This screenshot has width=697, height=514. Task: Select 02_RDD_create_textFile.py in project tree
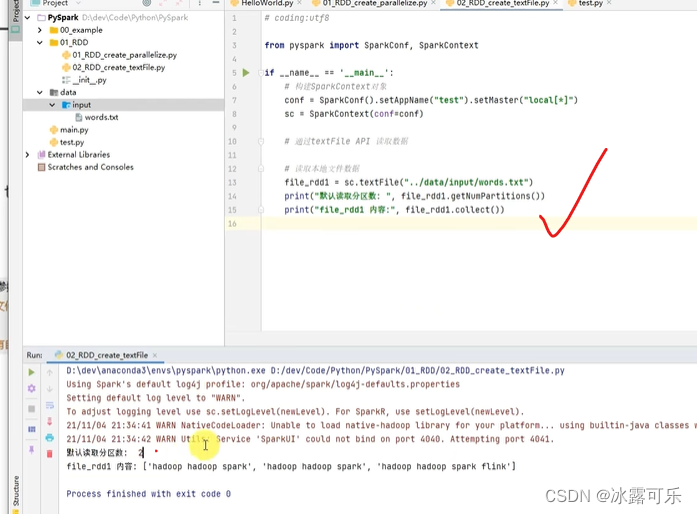[119, 68]
